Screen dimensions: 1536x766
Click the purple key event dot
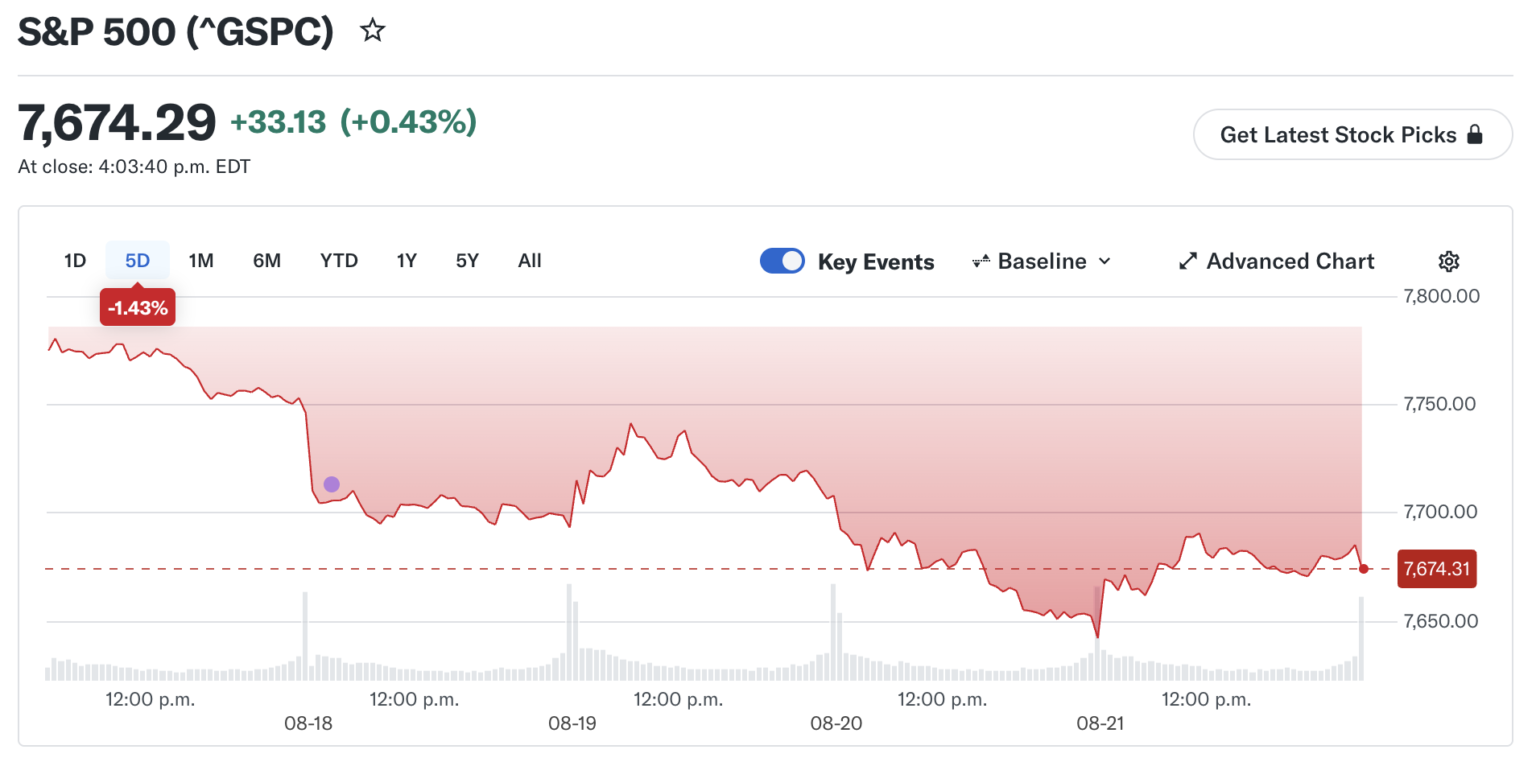pyautogui.click(x=332, y=484)
